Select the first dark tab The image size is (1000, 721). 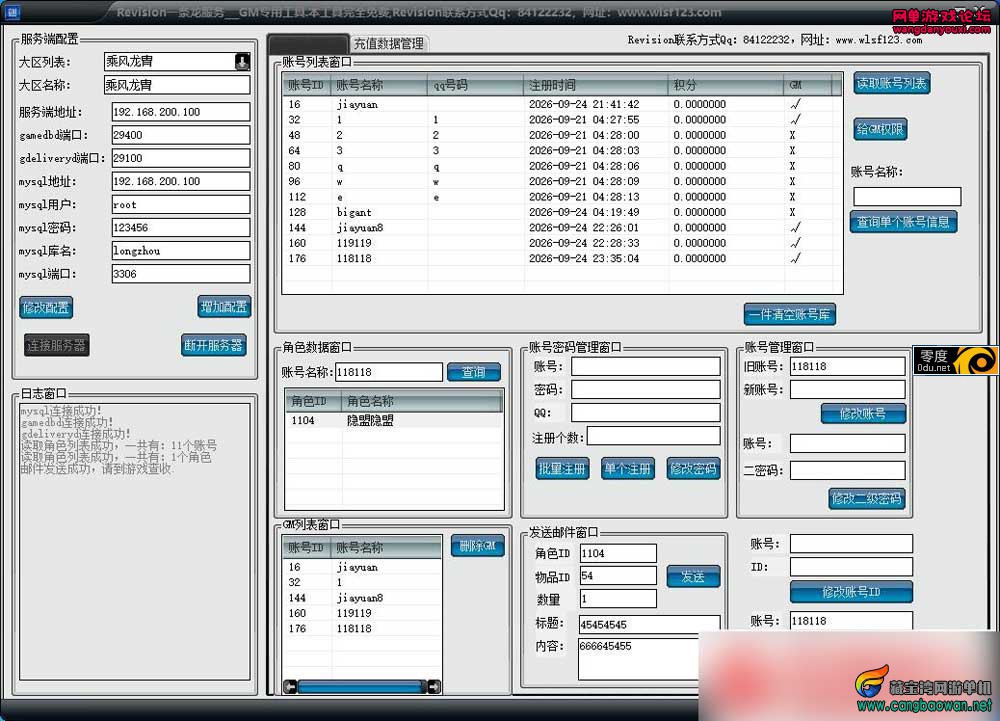coord(309,43)
